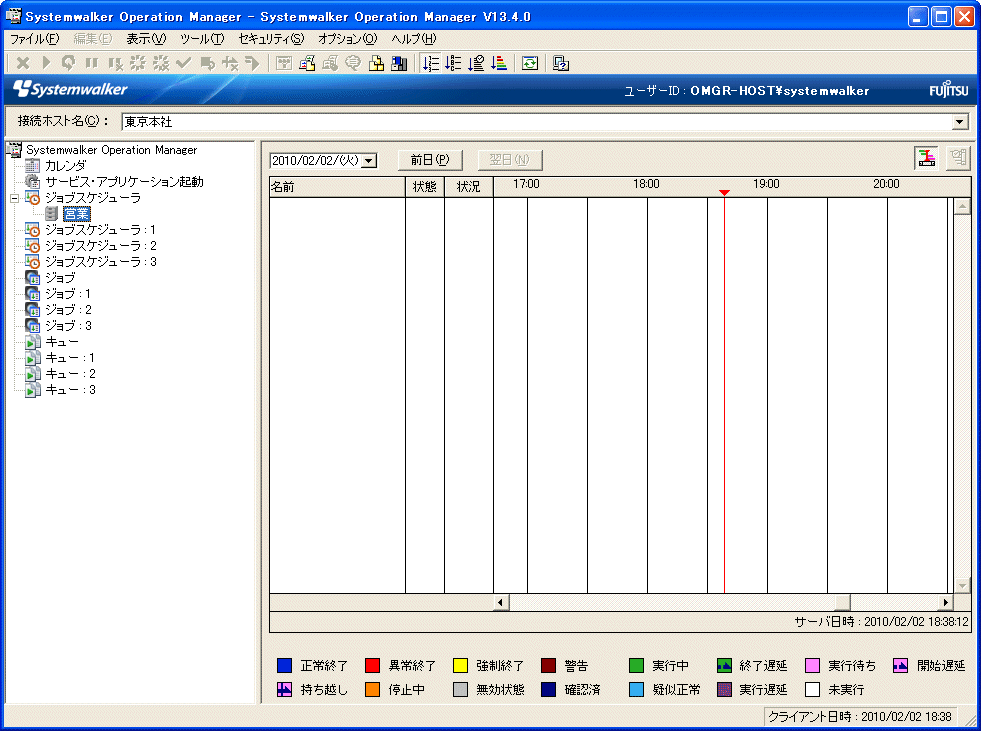The height and width of the screenshot is (731, 981).
Task: Click the timeline scroll right arrow
Action: click(945, 602)
